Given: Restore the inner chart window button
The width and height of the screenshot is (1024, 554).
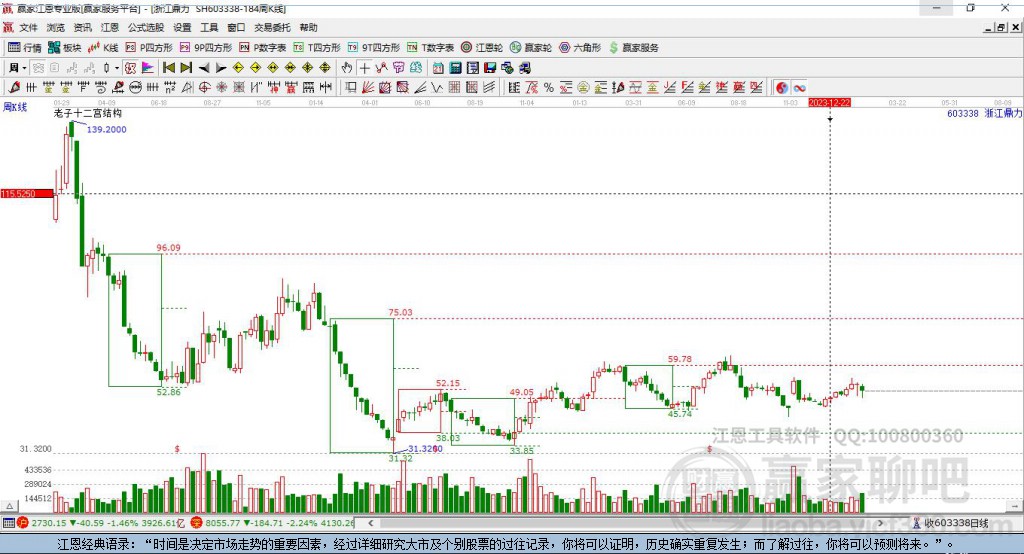Looking at the screenshot, I should pyautogui.click(x=1001, y=27).
